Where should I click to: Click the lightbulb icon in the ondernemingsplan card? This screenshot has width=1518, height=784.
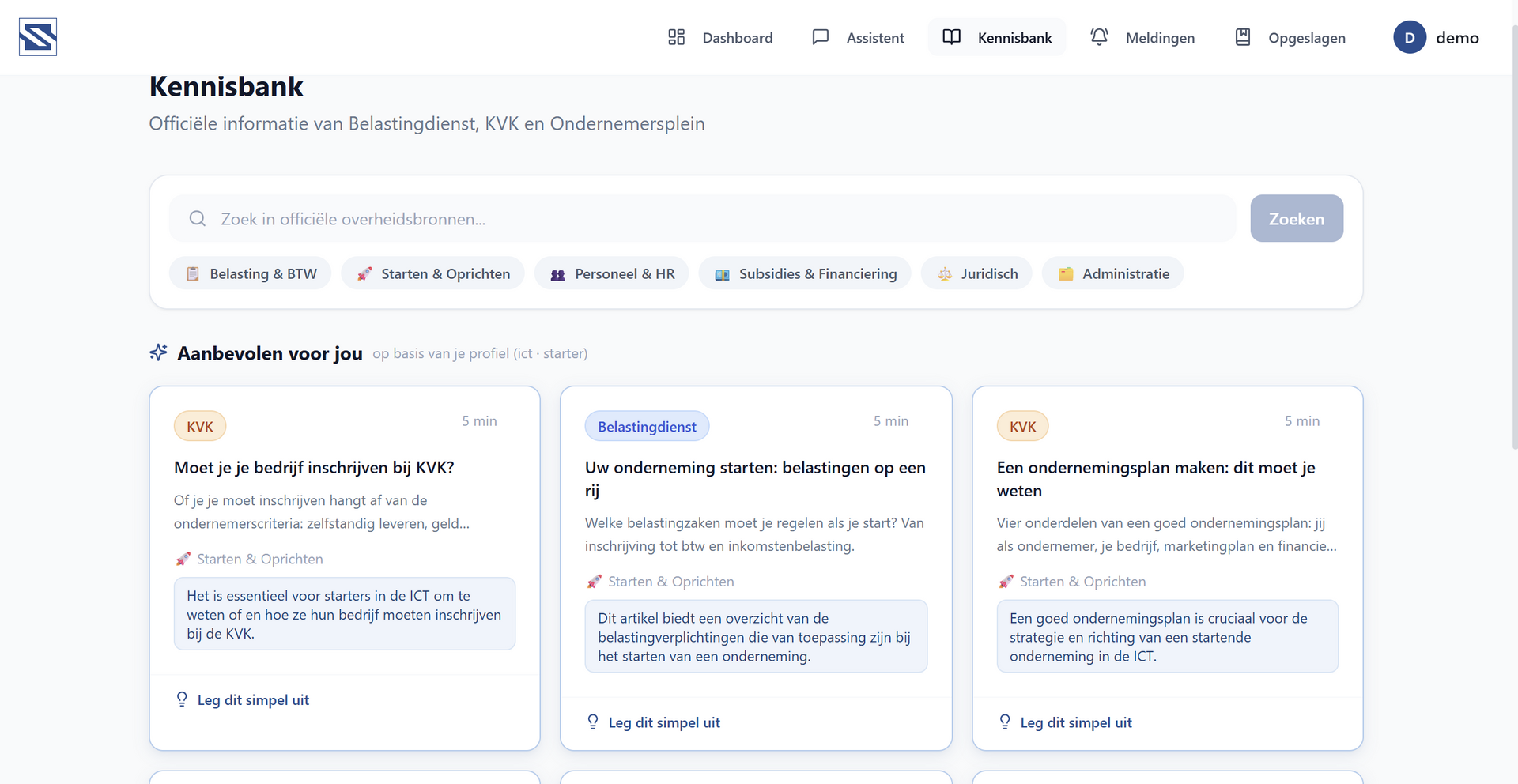tap(1005, 722)
